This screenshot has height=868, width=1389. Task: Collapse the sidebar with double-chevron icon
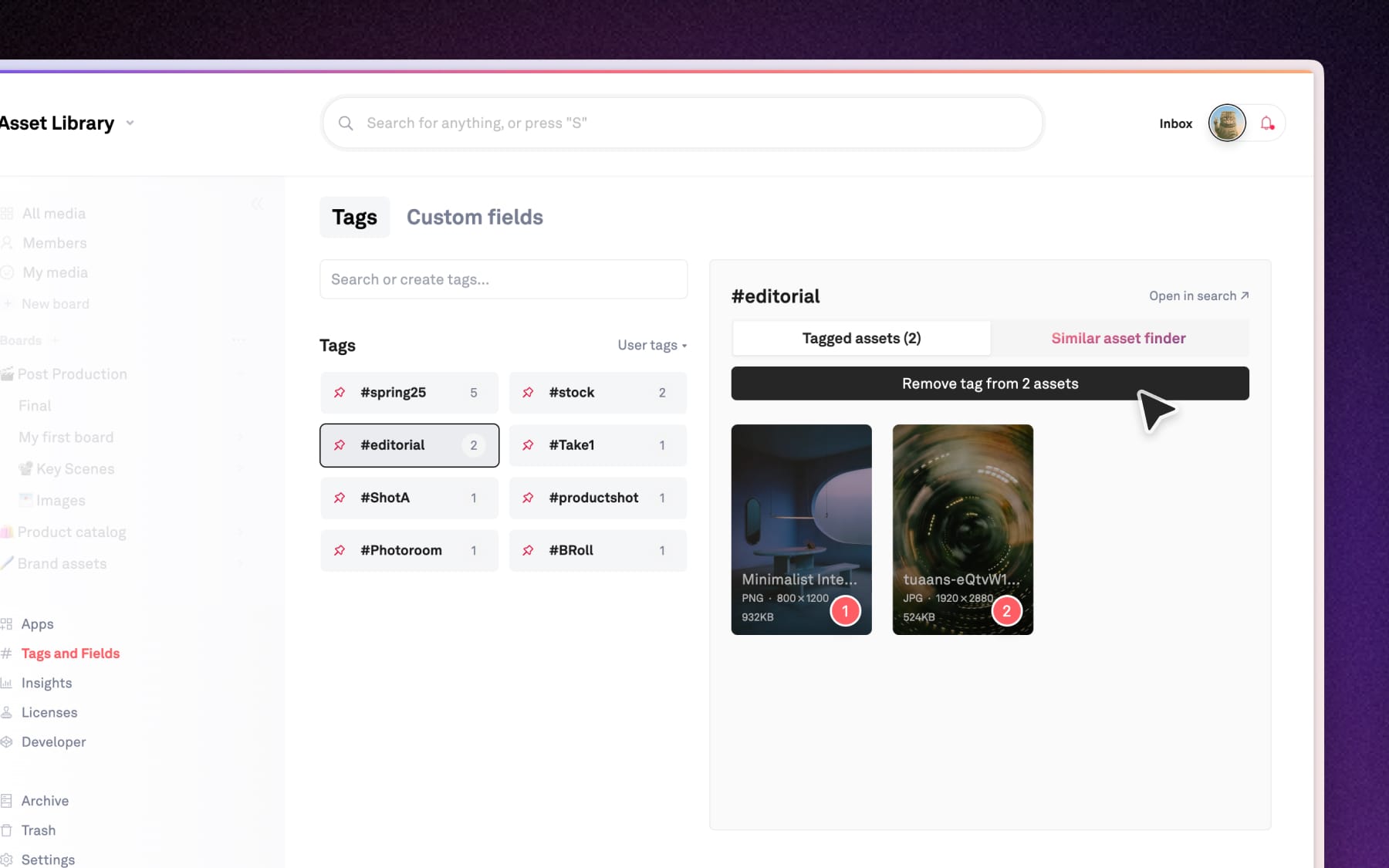click(x=257, y=204)
